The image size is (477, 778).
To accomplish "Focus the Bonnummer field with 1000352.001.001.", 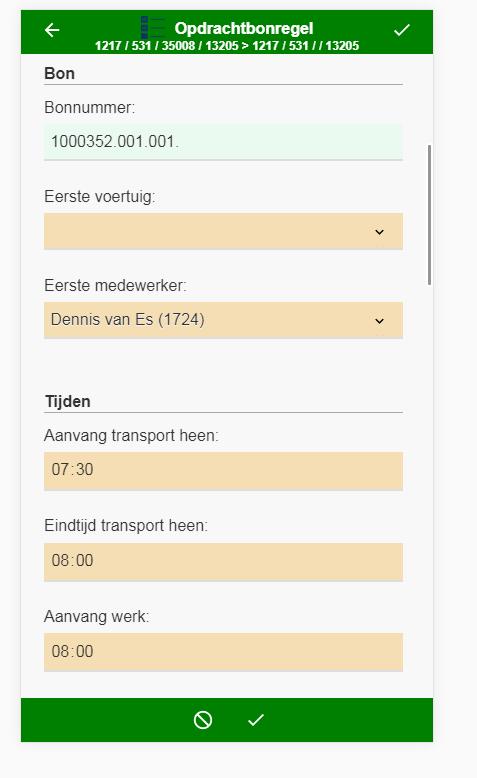I will coord(223,142).
